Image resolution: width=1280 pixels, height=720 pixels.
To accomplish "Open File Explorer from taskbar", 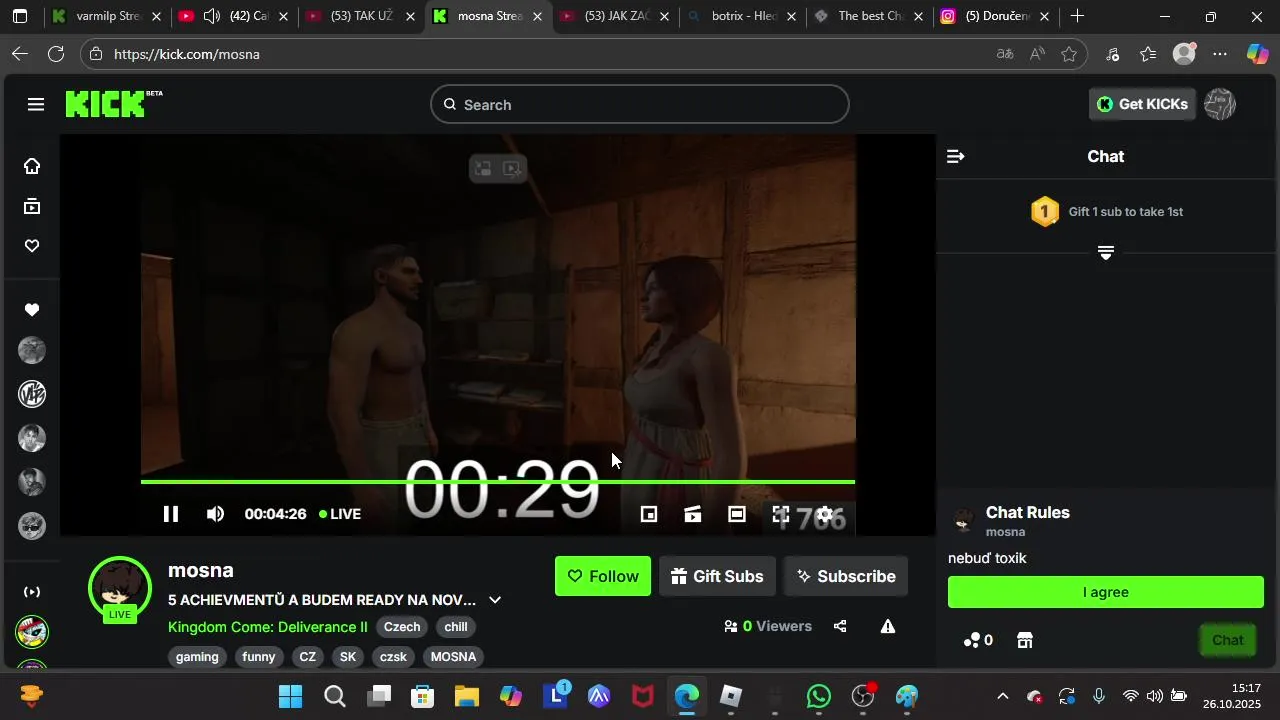I will [x=467, y=696].
